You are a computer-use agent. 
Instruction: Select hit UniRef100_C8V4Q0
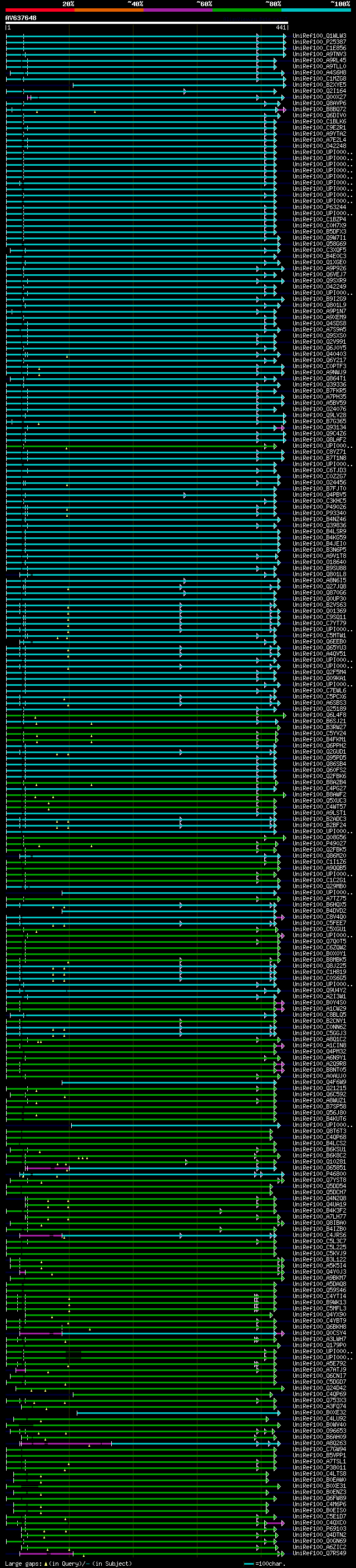pos(319,917)
